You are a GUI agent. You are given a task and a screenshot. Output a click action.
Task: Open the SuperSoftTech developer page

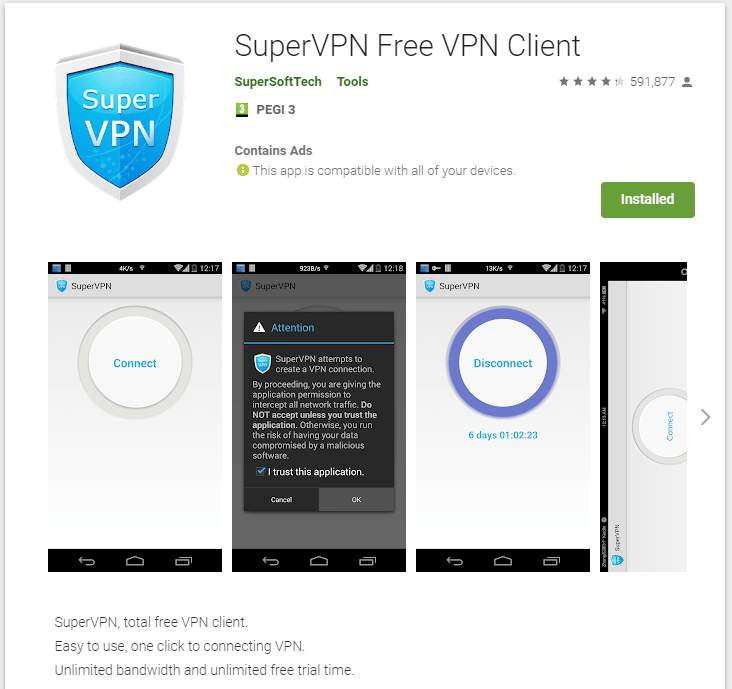tap(278, 82)
